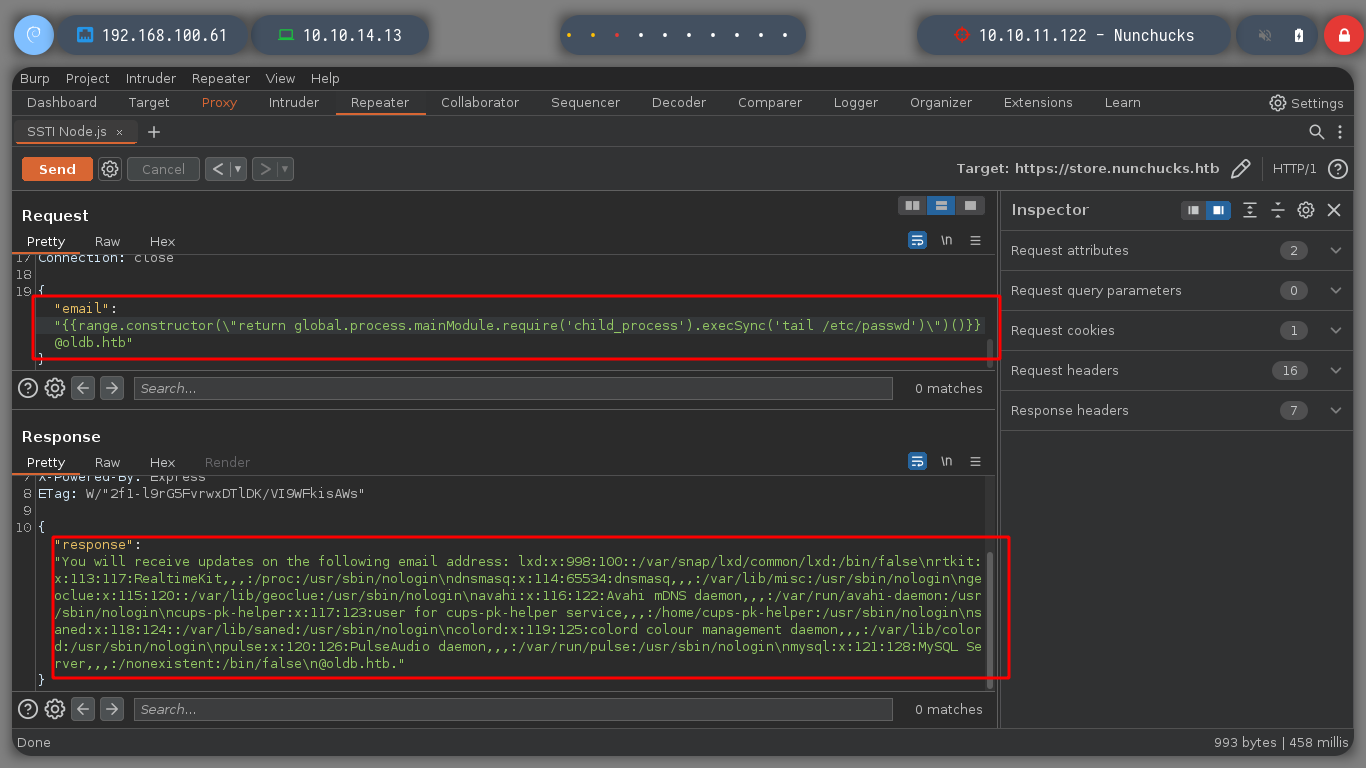Open response search settings gear
Screen dimensions: 1366x768
(55, 709)
